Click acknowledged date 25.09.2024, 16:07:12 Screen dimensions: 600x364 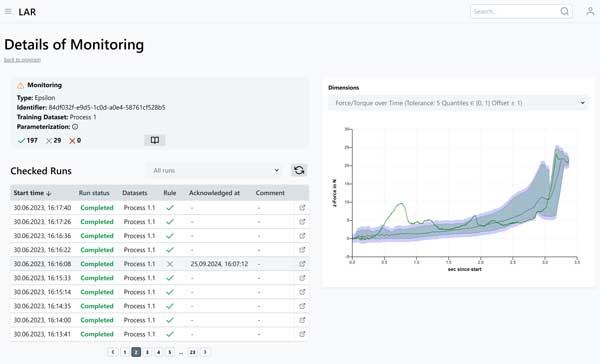219,264
